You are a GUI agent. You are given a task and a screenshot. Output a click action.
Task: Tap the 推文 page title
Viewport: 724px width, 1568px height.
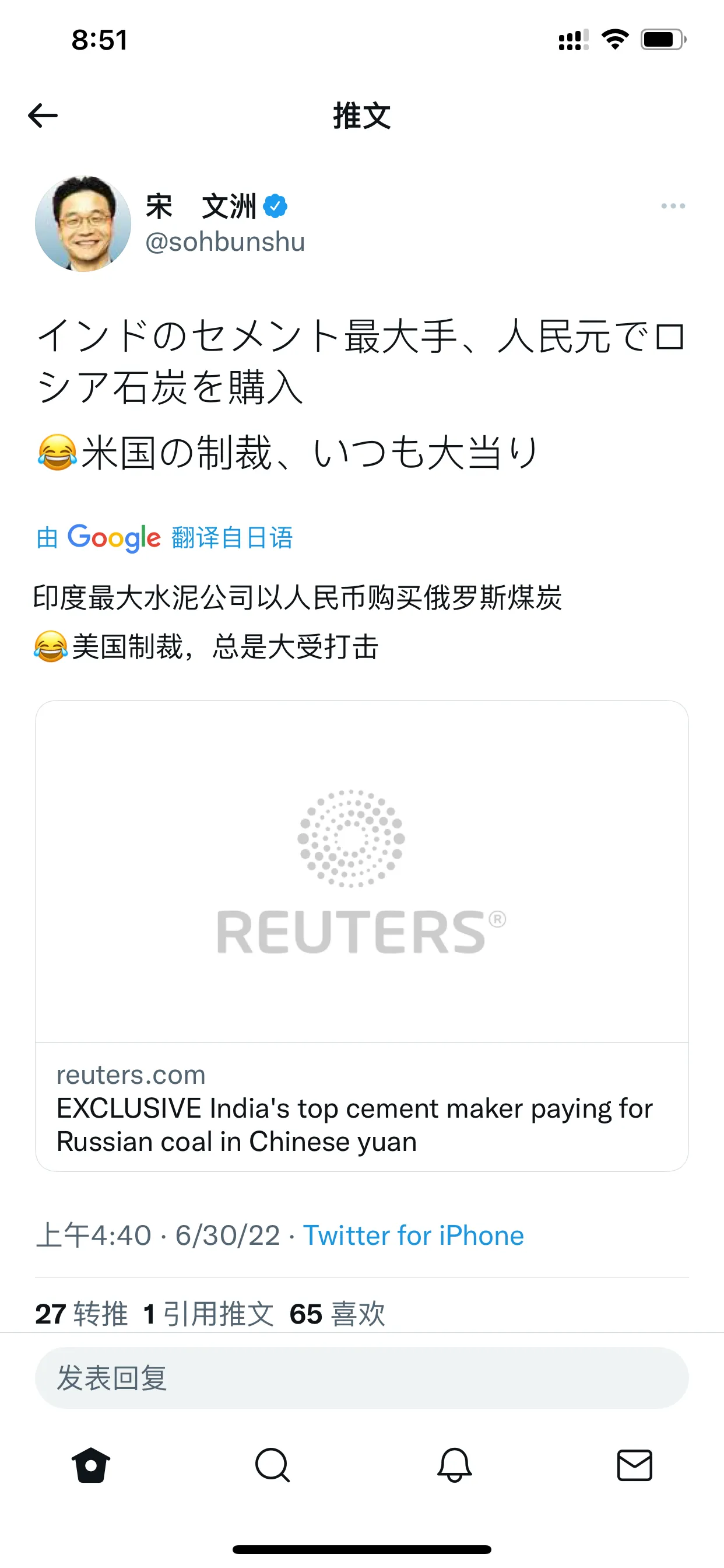point(362,116)
